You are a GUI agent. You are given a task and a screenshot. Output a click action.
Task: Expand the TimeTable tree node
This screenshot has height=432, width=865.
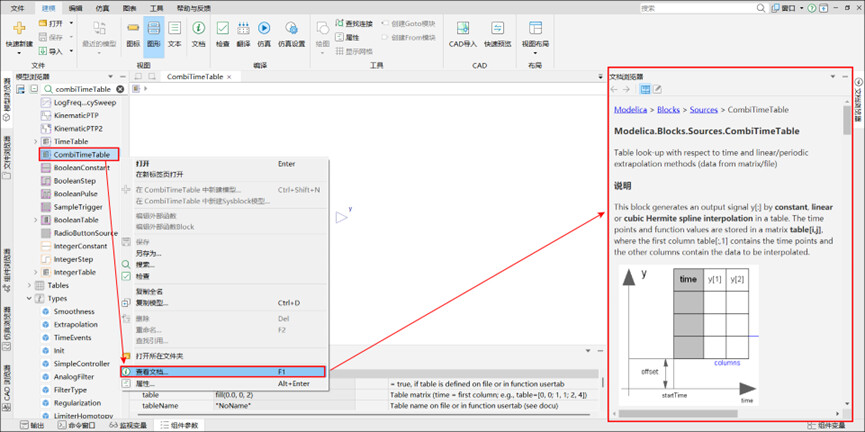pos(36,142)
